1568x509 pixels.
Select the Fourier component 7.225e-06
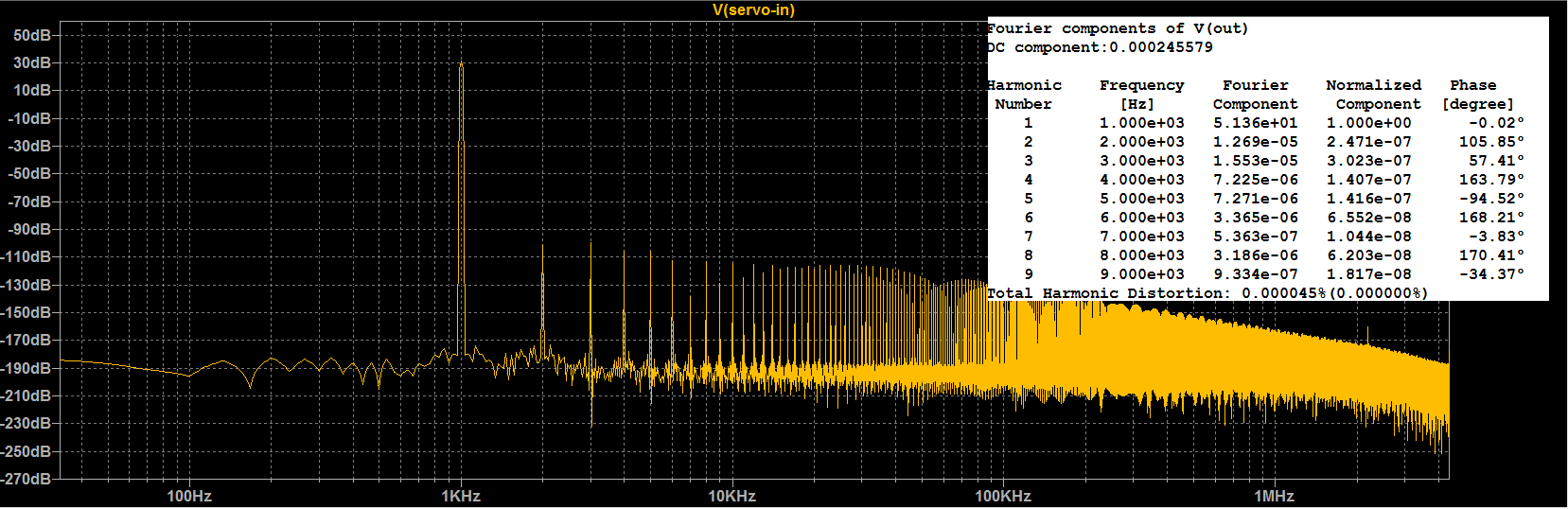[x=1256, y=180]
